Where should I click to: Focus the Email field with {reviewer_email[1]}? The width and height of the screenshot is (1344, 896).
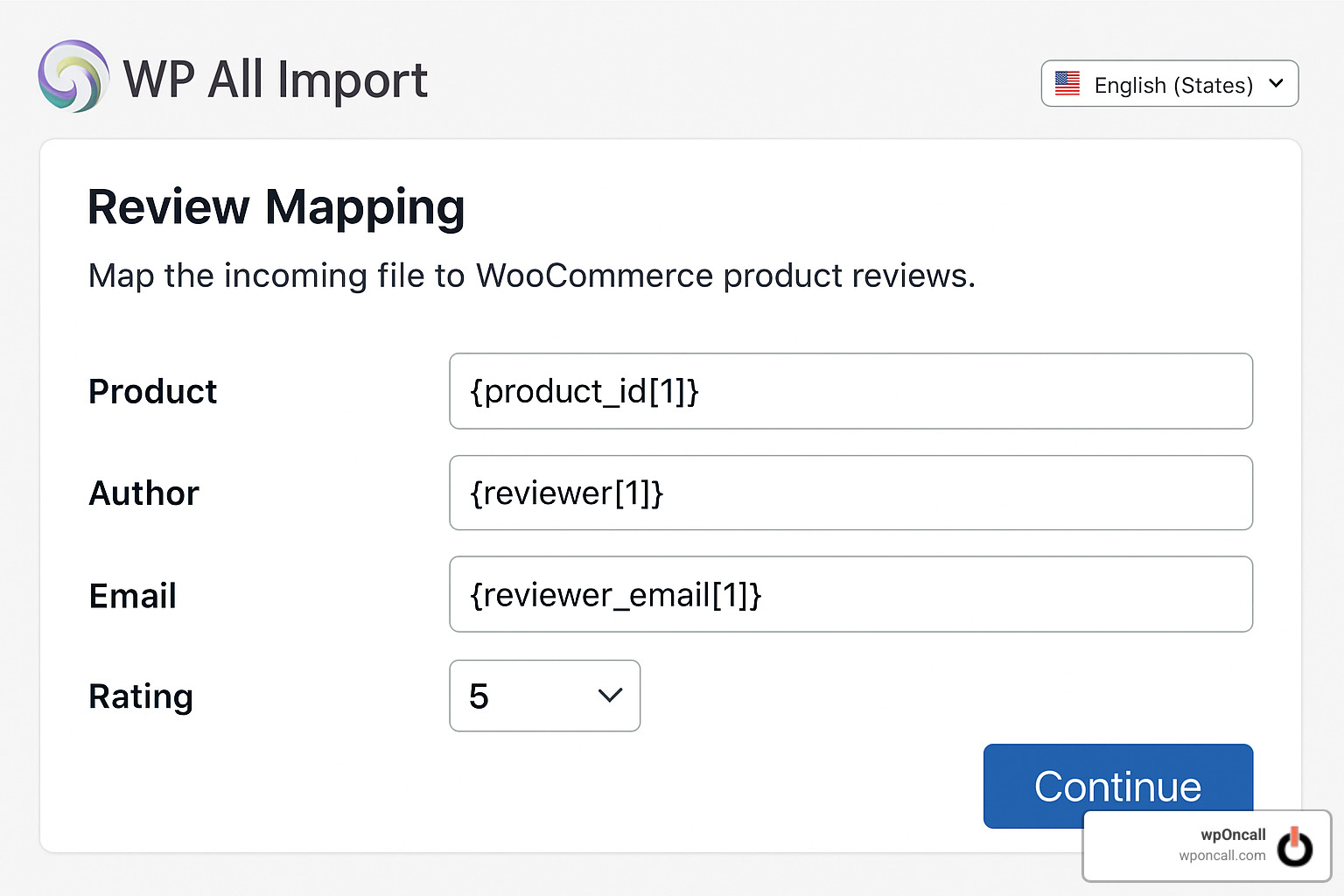pos(850,594)
